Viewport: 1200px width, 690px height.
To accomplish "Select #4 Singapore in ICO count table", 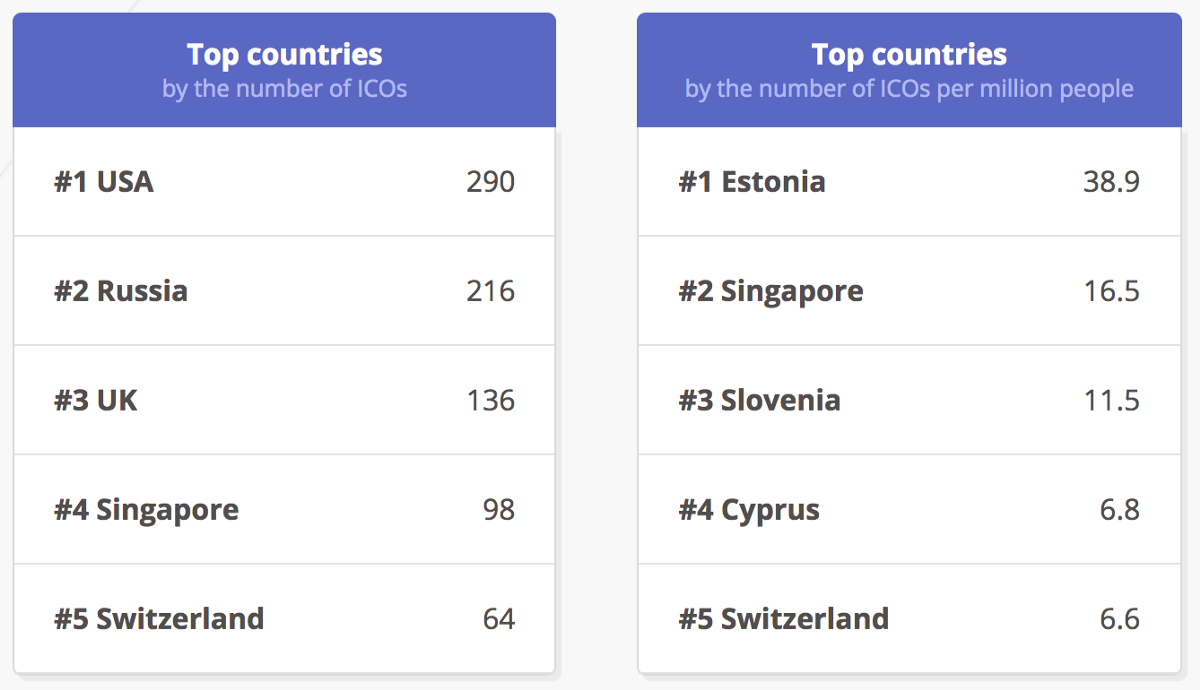I will pos(146,510).
